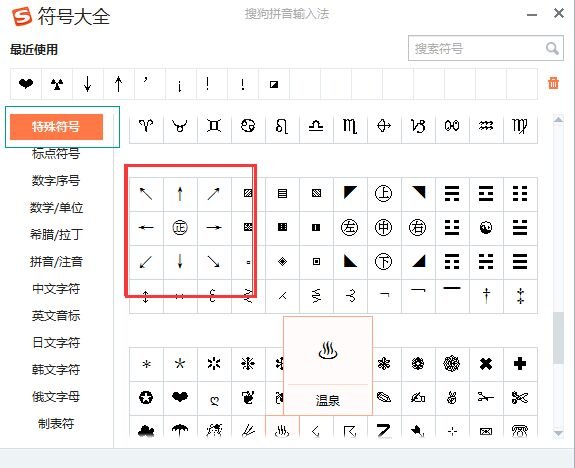Image resolution: width=575 pixels, height=468 pixels.
Task: Open the 数字序号 category
Action: [56, 180]
